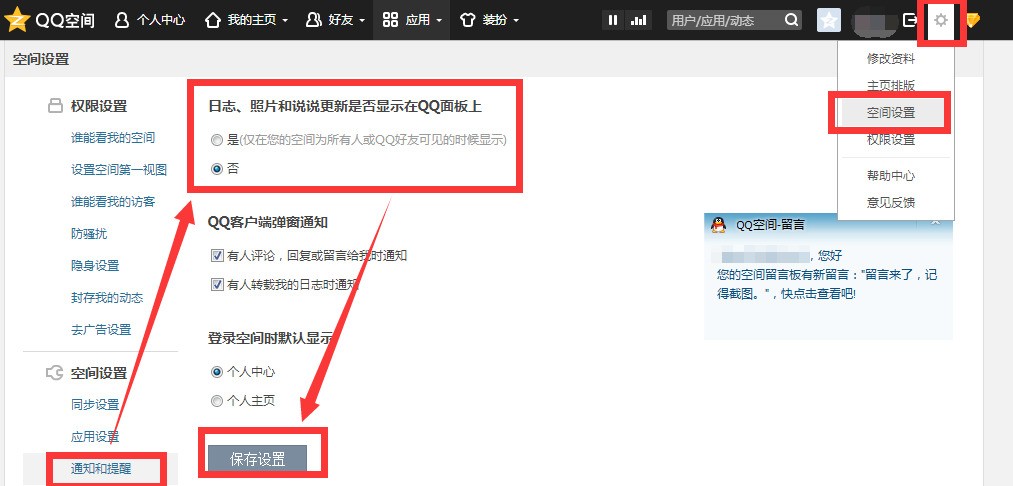Click the yellow diamond VIP icon
Viewport: 1013px width, 486px height.
(973, 21)
